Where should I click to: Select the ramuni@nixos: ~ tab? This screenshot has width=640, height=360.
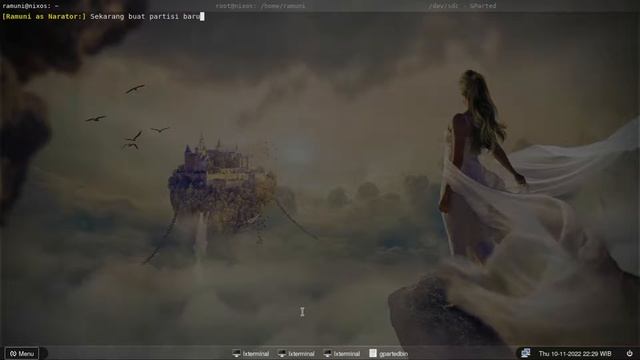coord(30,6)
